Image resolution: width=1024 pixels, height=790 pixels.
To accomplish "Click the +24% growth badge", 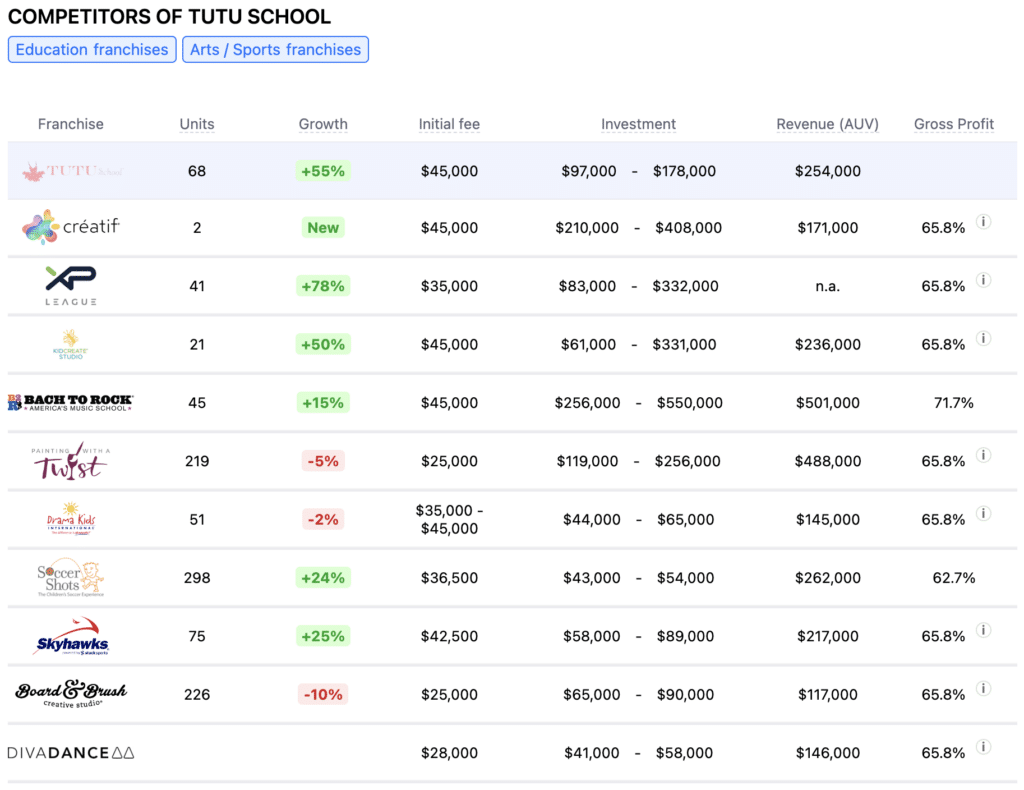I will click(323, 578).
